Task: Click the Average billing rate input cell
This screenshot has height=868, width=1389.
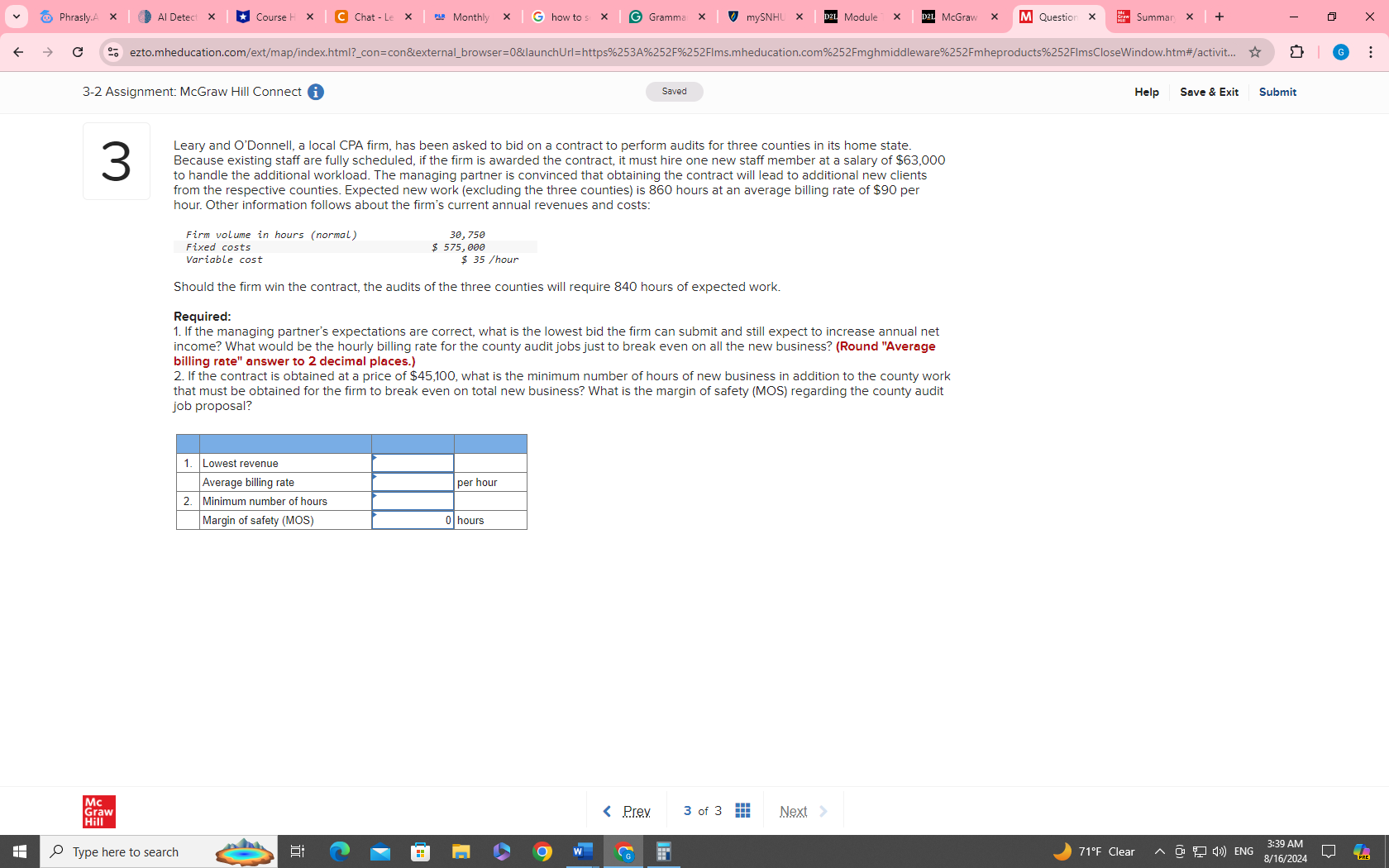Action: click(413, 482)
